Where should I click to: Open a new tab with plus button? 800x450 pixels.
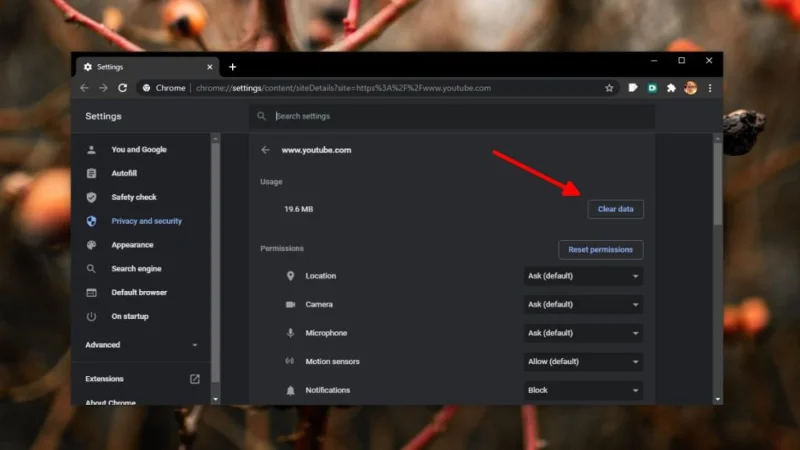(x=232, y=67)
